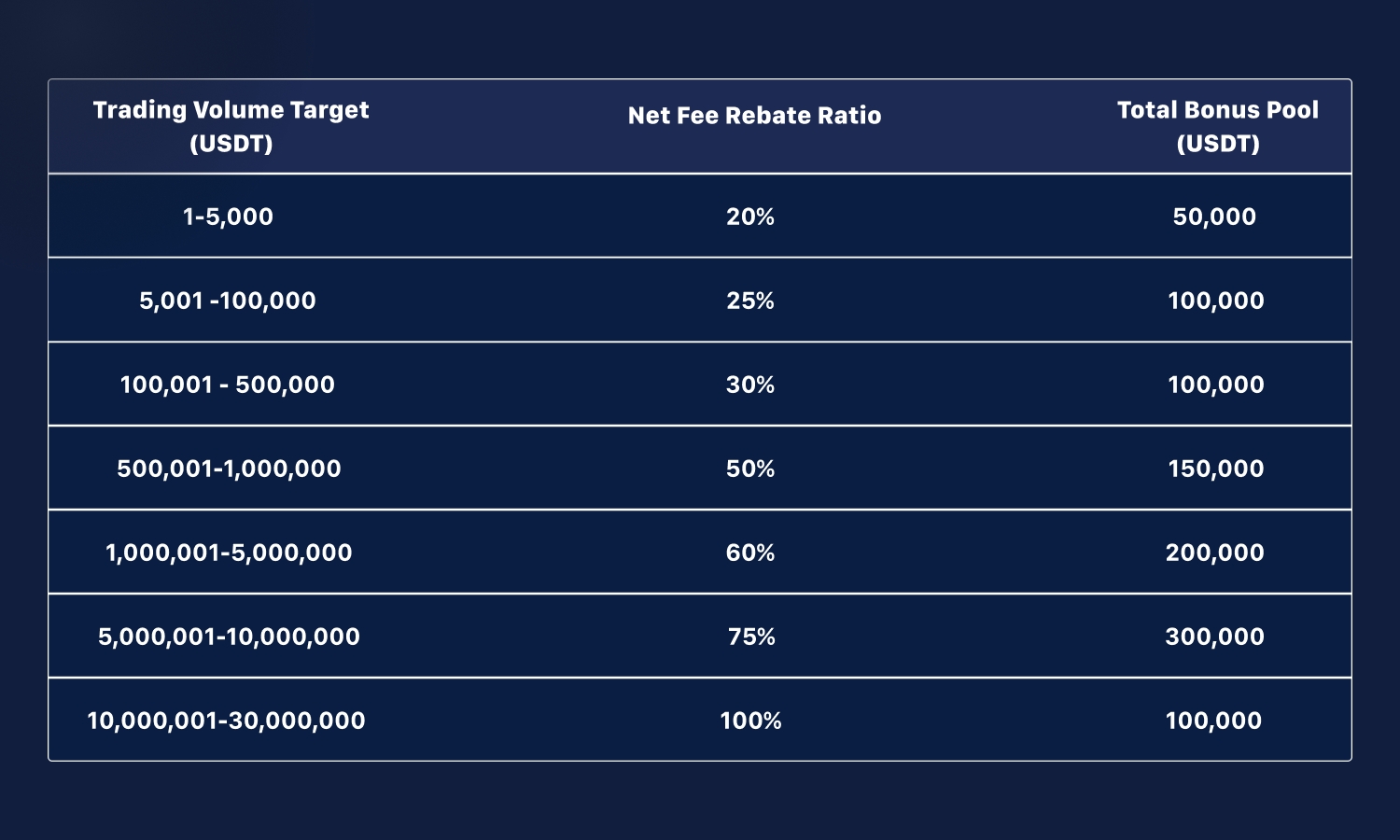This screenshot has height=840, width=1400.
Task: Click the 5,000,001-10,000,000 volume cell
Action: pyautogui.click(x=229, y=637)
